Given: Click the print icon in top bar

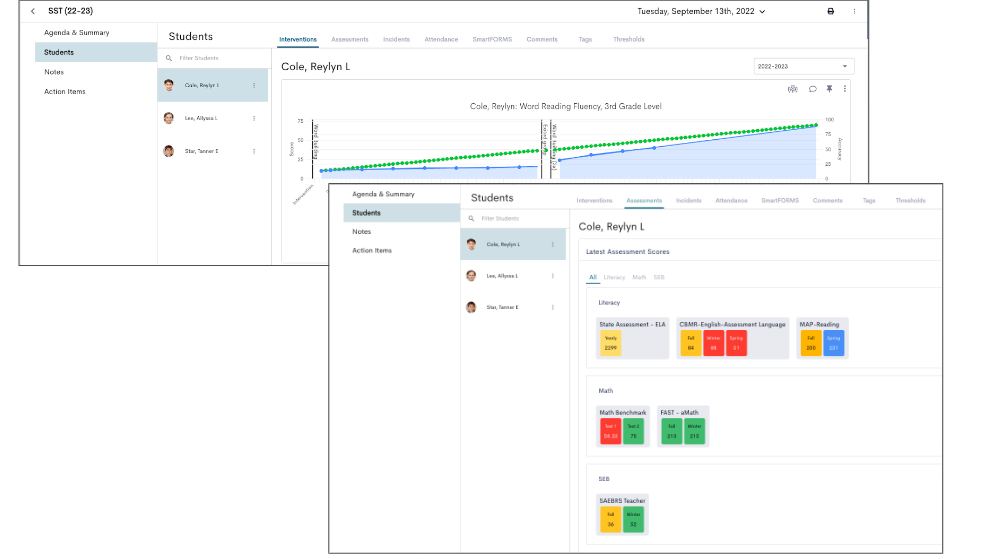Looking at the screenshot, I should [830, 11].
